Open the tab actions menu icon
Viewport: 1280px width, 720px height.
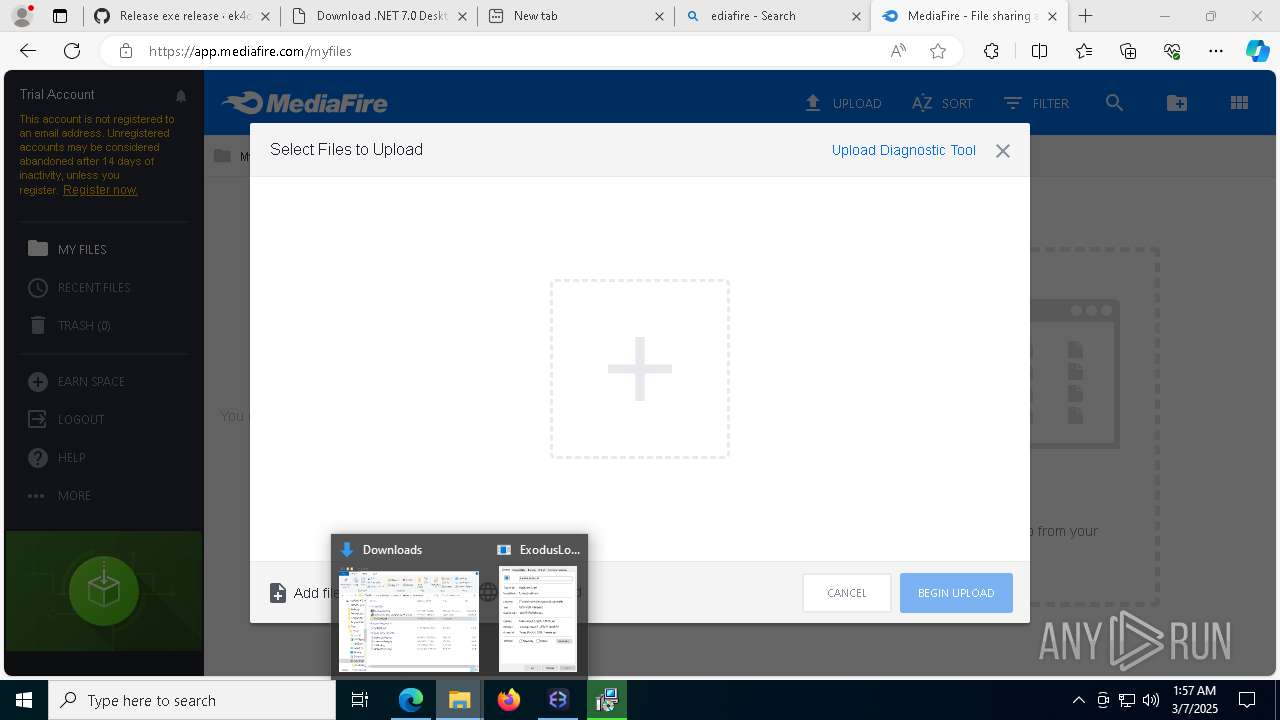[60, 16]
